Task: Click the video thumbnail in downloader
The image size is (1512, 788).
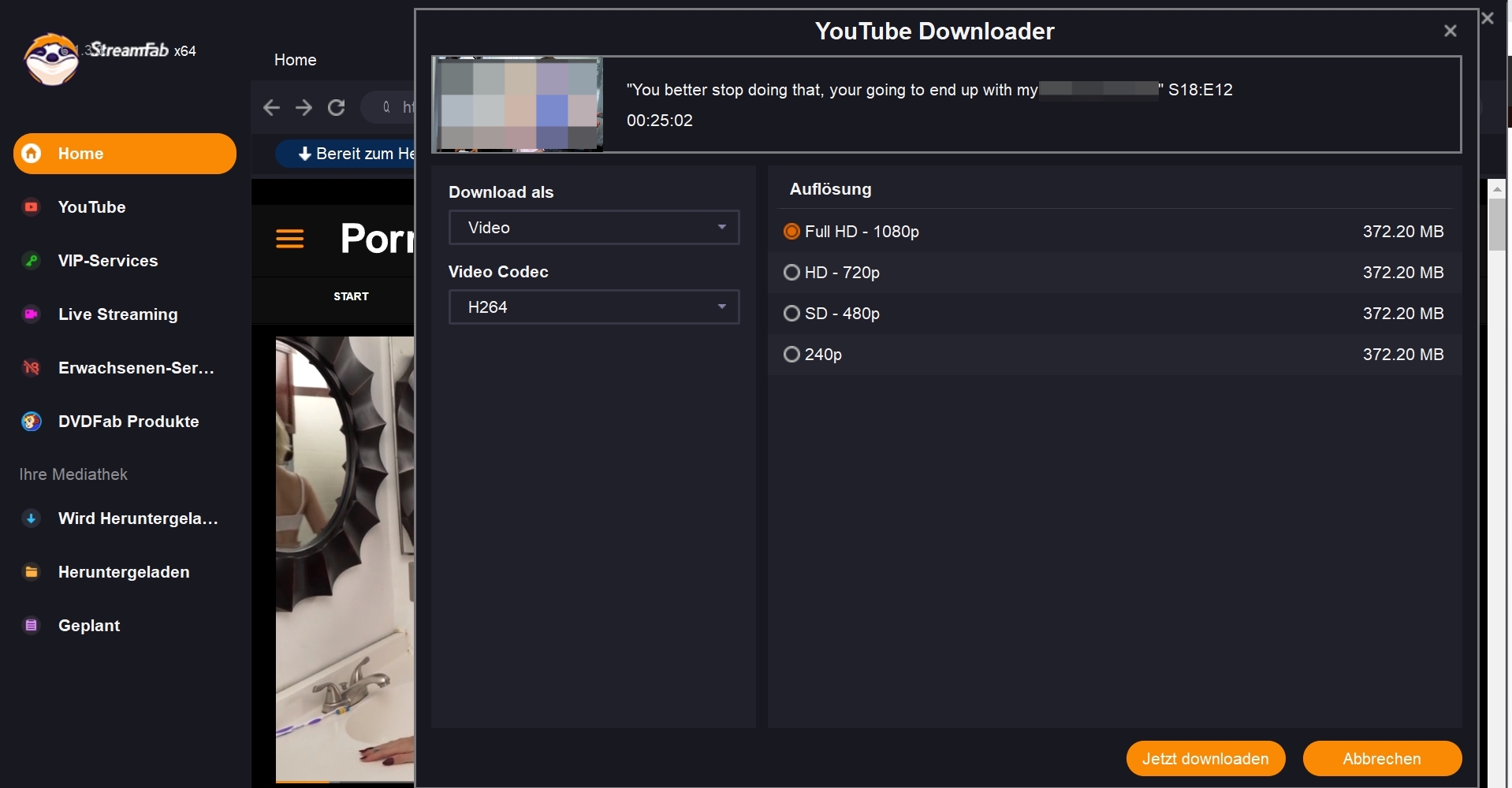Action: point(518,104)
